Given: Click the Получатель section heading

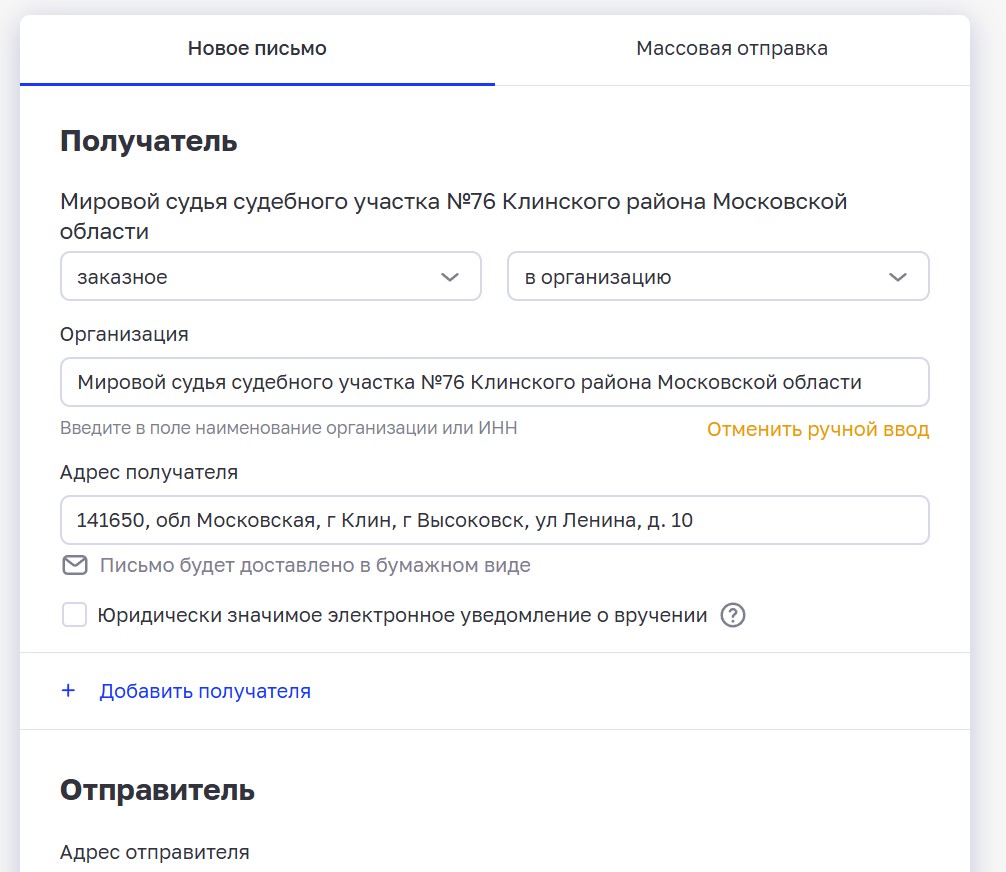Looking at the screenshot, I should click(x=149, y=141).
